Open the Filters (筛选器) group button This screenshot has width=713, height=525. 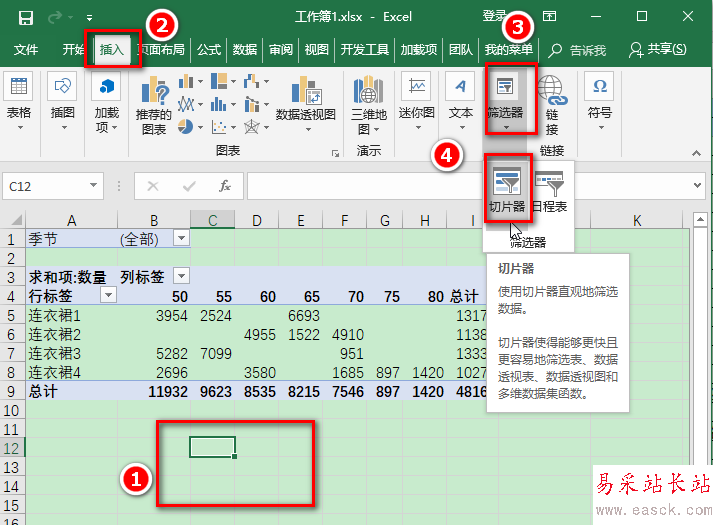click(505, 102)
